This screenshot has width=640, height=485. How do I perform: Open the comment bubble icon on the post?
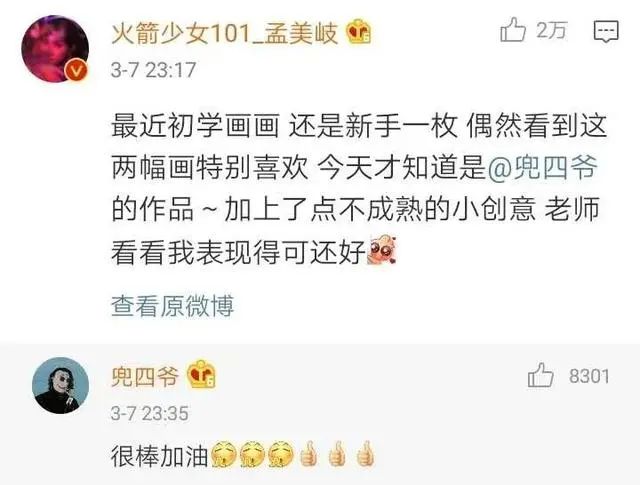click(606, 31)
